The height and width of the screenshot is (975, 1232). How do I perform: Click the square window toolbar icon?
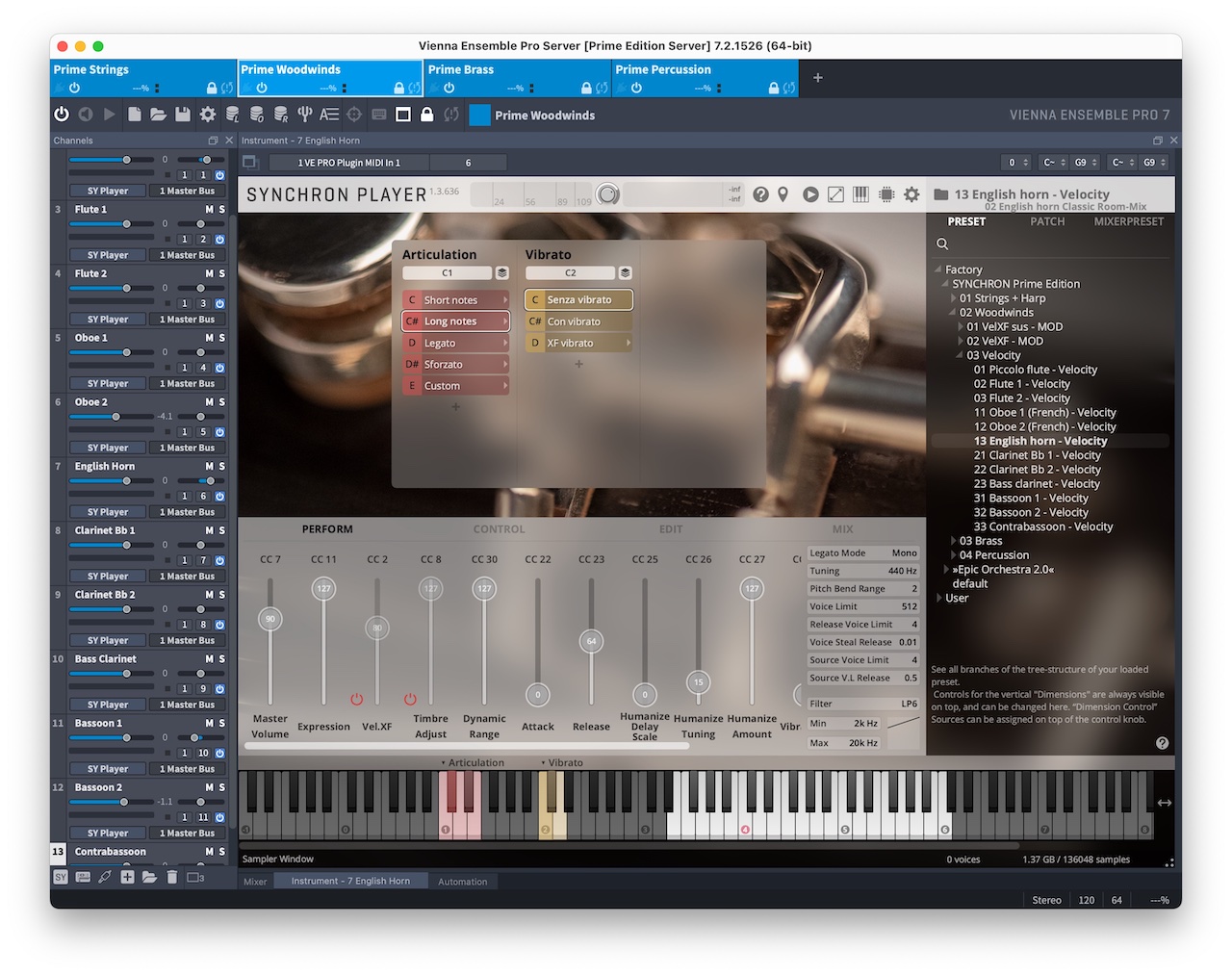click(403, 115)
